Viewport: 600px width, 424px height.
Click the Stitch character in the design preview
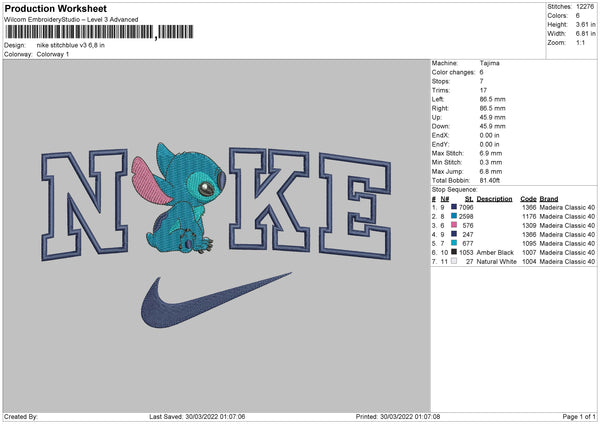coord(179,198)
